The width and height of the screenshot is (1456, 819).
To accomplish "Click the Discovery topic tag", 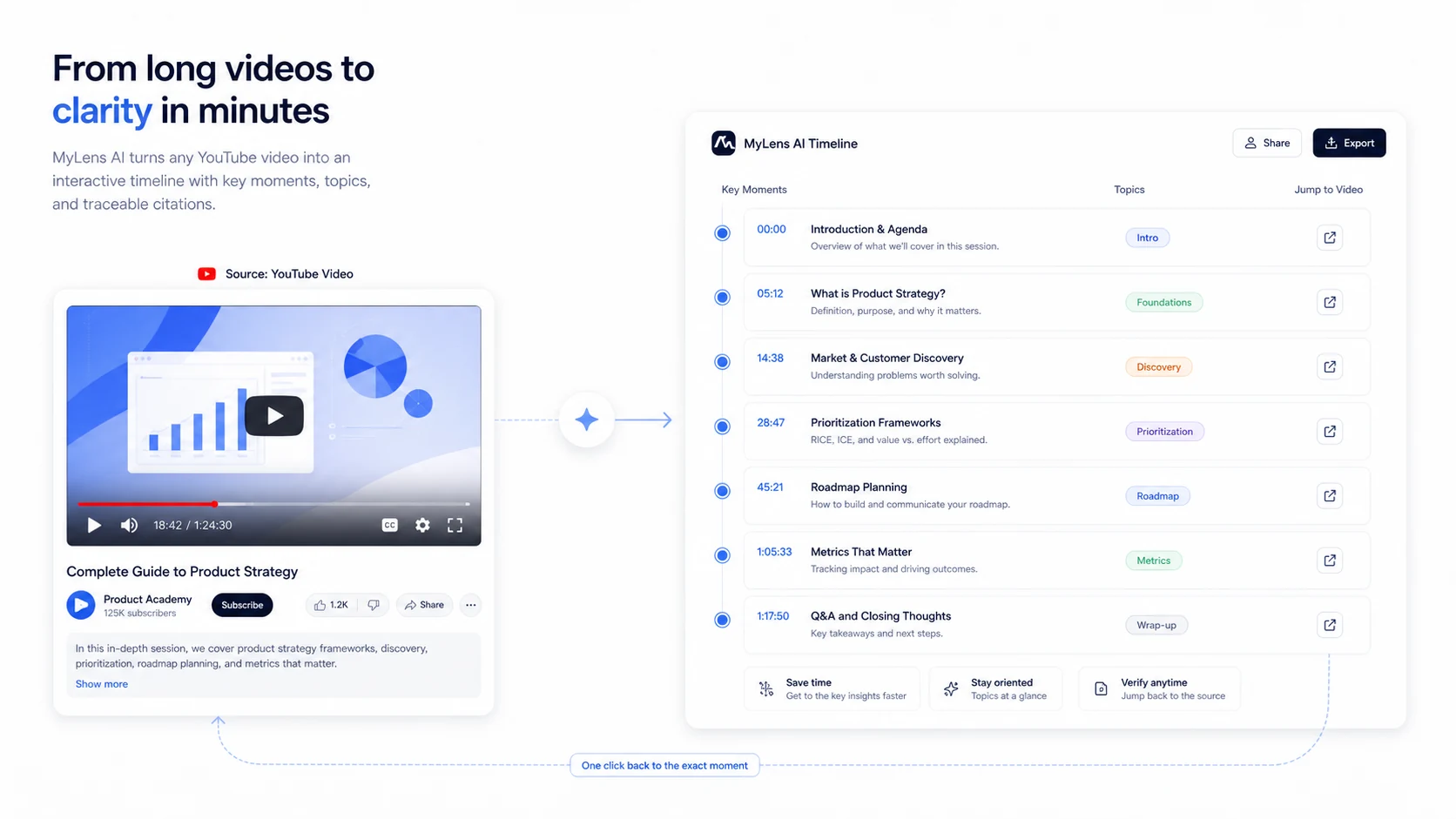I will [x=1158, y=366].
